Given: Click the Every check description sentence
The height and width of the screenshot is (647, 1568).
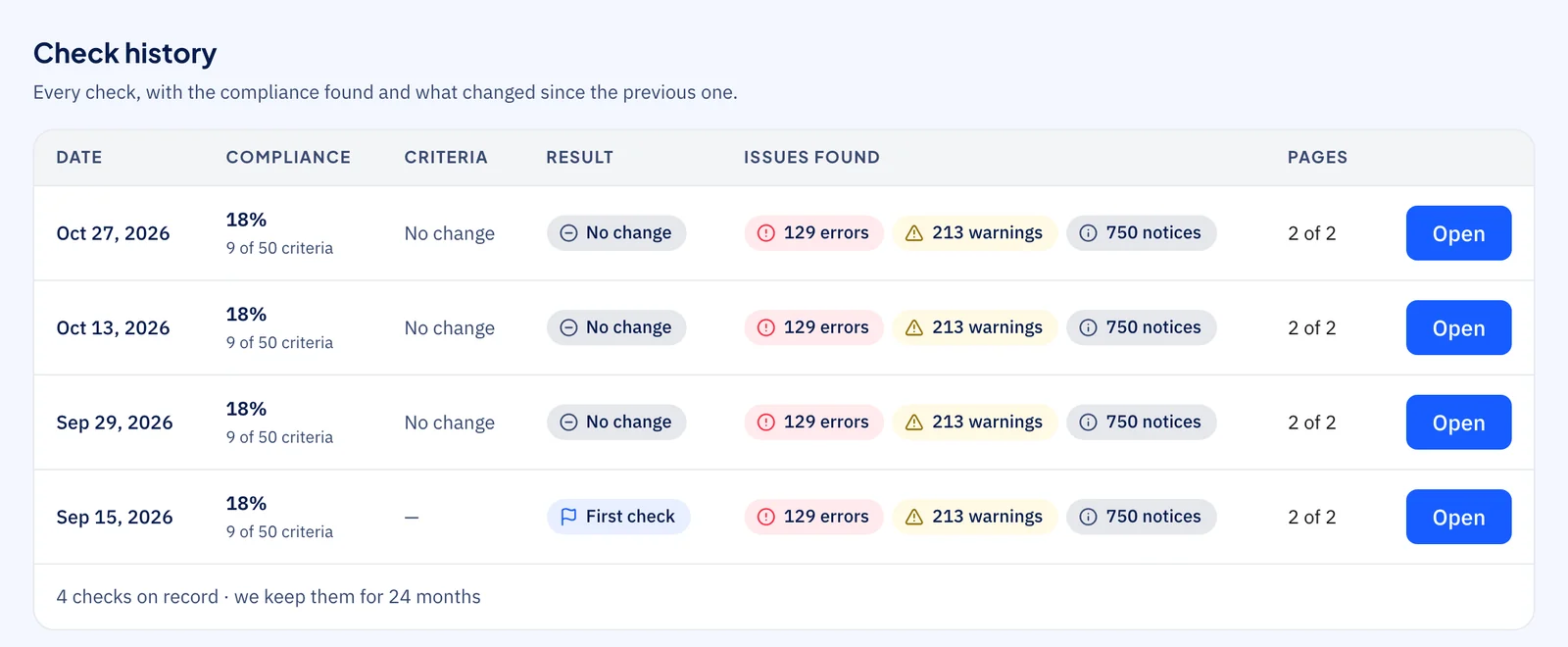Looking at the screenshot, I should pyautogui.click(x=385, y=92).
